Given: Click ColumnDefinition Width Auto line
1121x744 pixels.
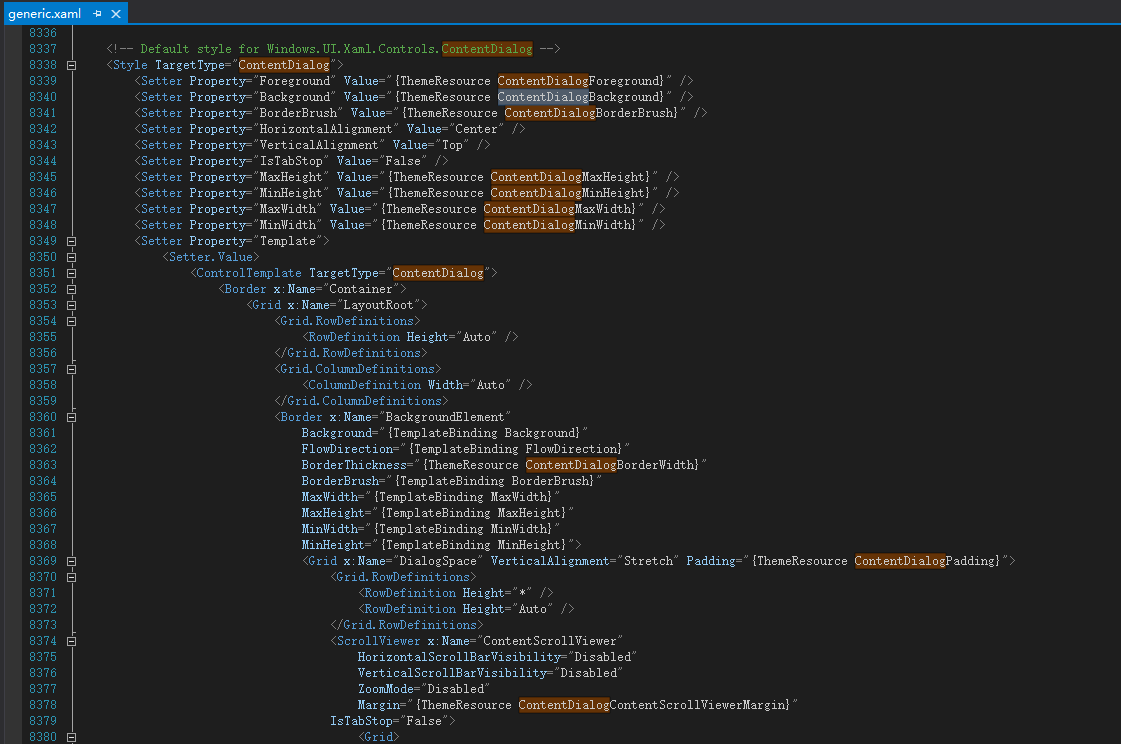Looking at the screenshot, I should point(418,385).
